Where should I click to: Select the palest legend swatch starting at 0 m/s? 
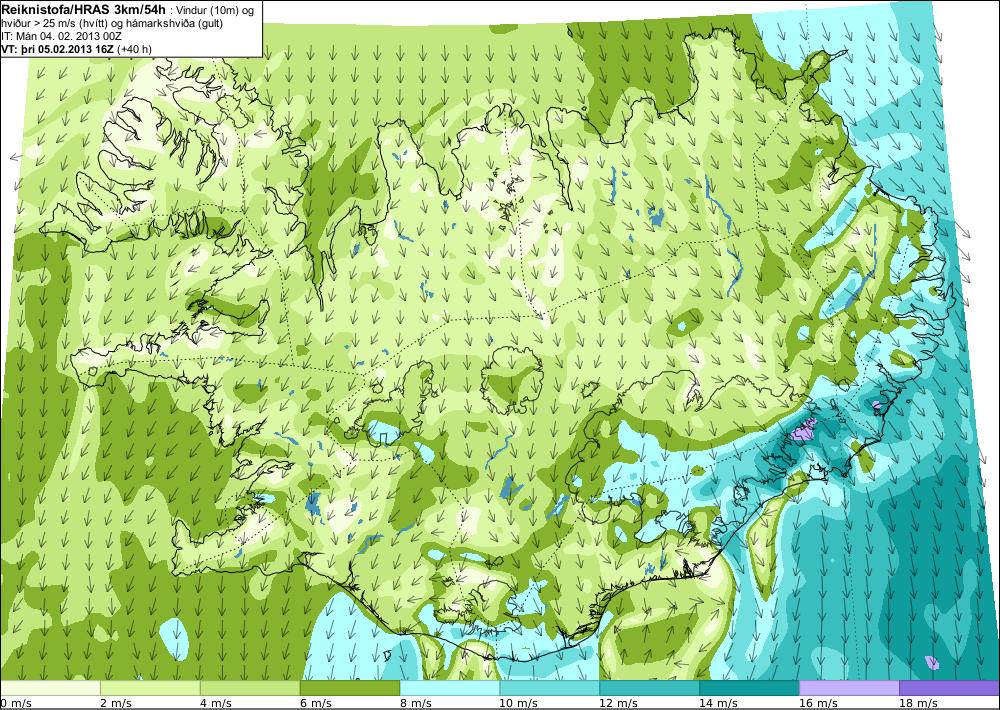coord(50,688)
